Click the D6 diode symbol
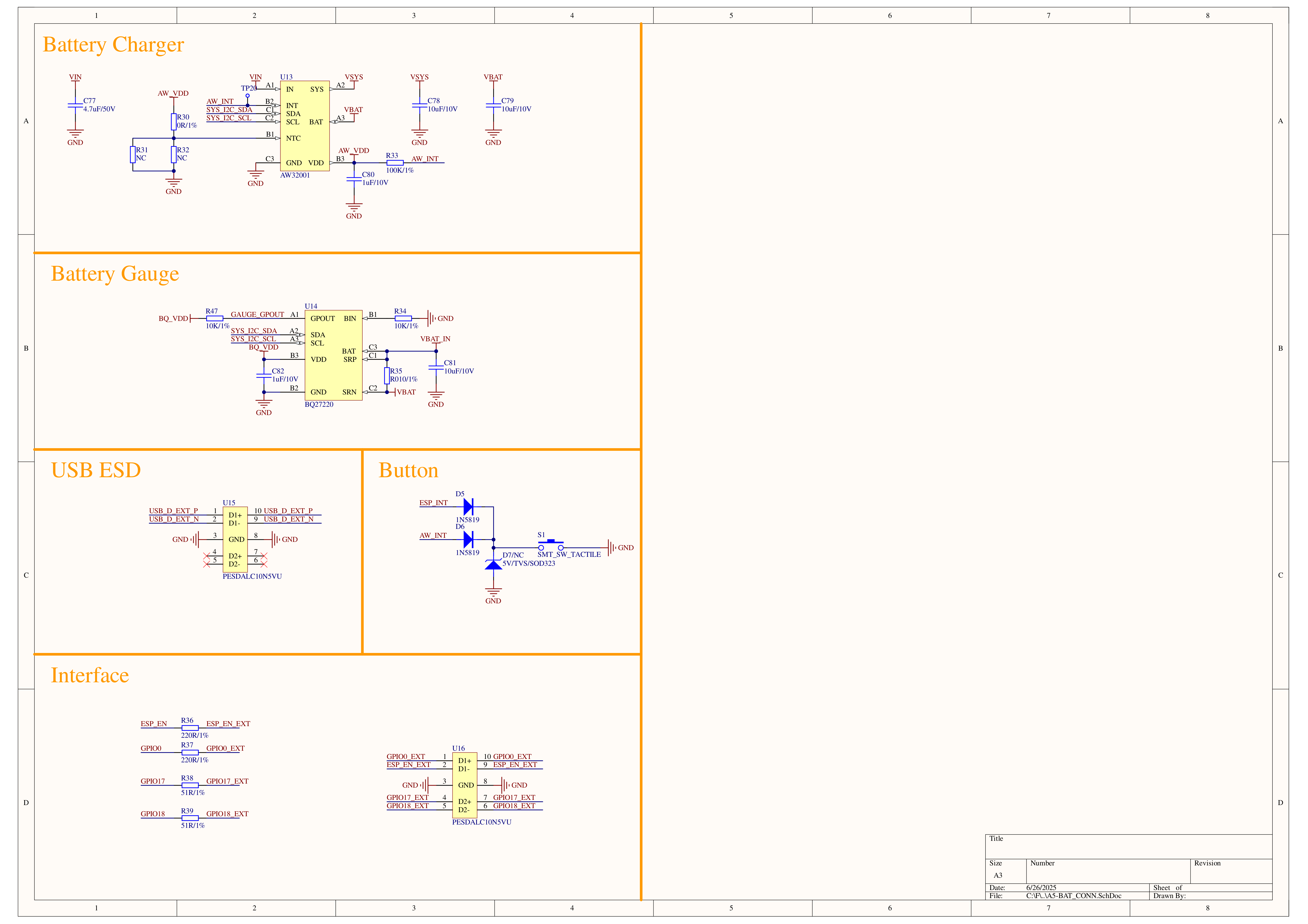This screenshot has height=924, width=1308. tap(468, 539)
